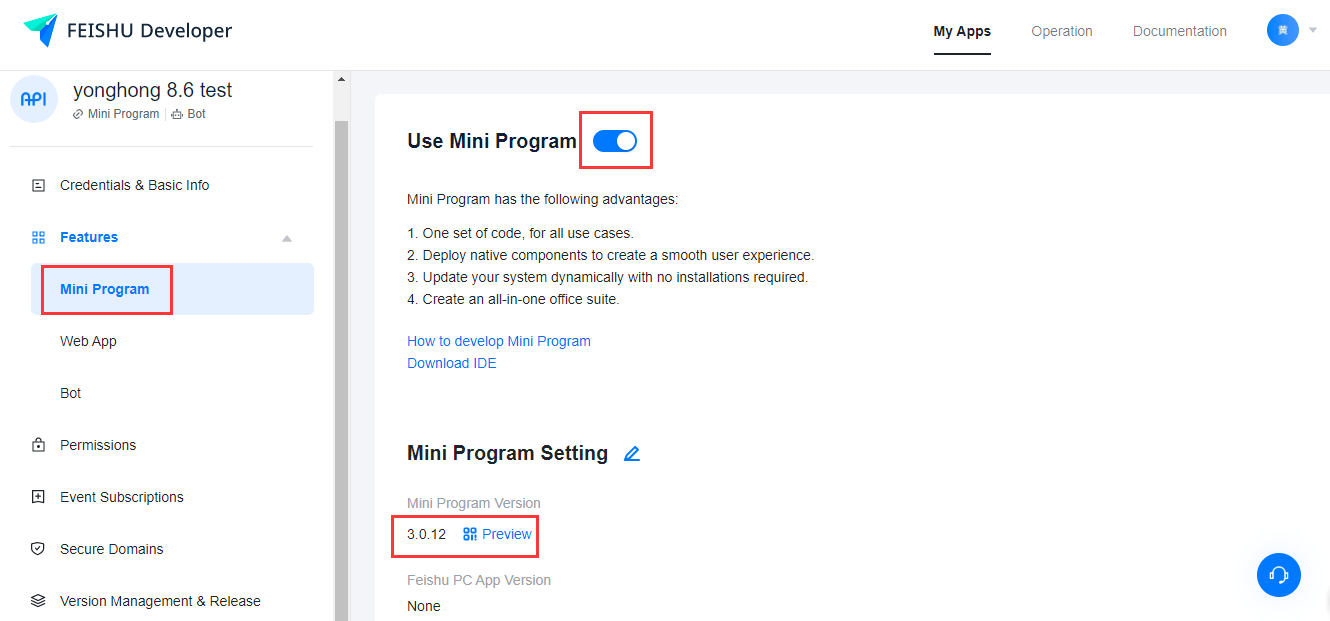The image size is (1330, 621).
Task: Switch to the Operation tab
Action: pos(1061,31)
